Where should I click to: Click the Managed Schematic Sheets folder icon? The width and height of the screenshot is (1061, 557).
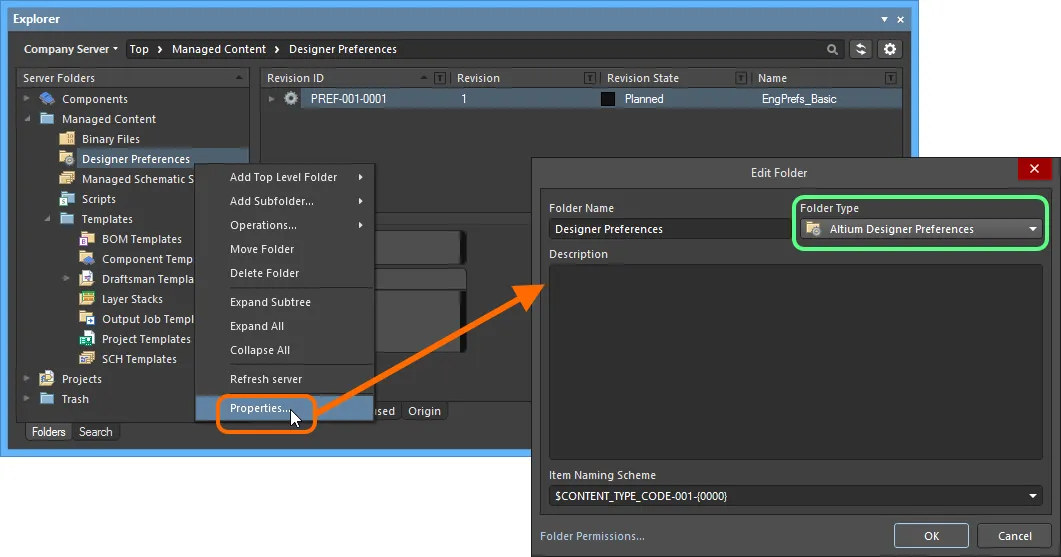pos(67,179)
